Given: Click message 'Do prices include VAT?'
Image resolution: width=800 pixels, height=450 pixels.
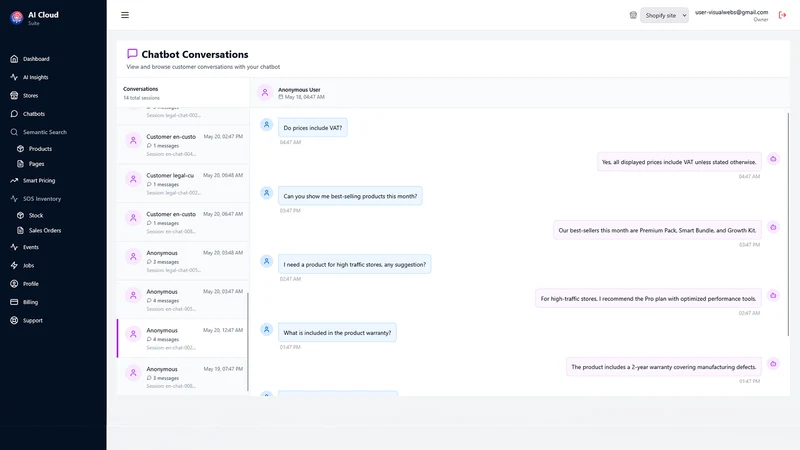Looking at the screenshot, I should (x=313, y=128).
